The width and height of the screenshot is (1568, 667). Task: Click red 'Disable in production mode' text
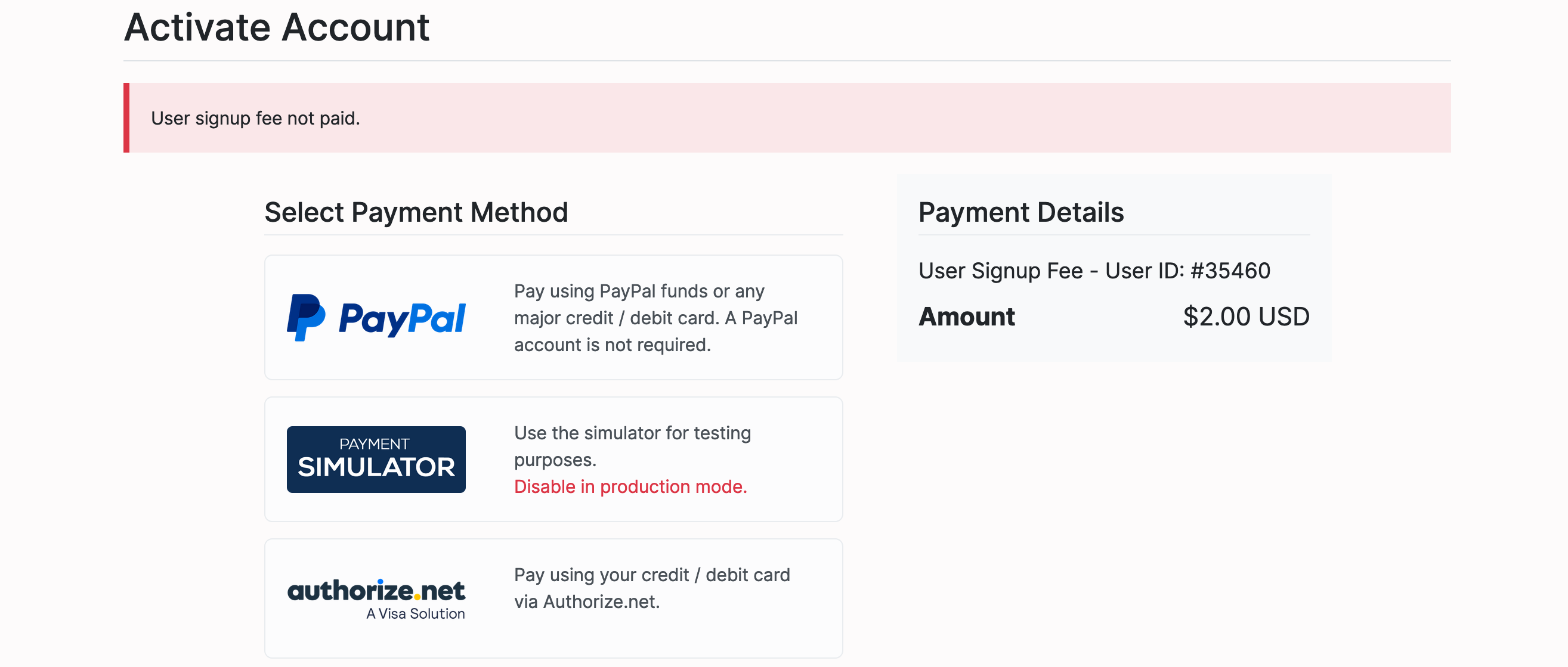(x=630, y=487)
